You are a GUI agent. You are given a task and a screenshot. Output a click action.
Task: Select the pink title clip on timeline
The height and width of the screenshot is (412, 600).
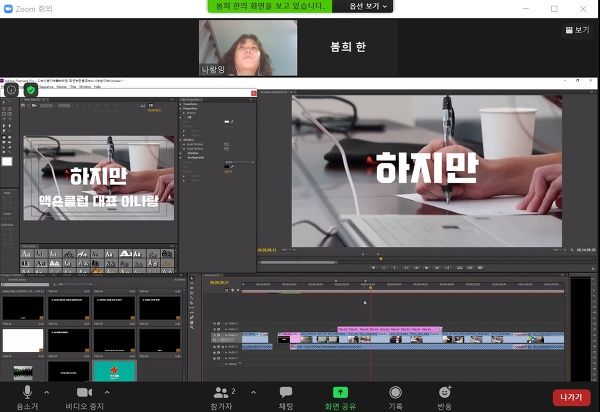click(390, 329)
